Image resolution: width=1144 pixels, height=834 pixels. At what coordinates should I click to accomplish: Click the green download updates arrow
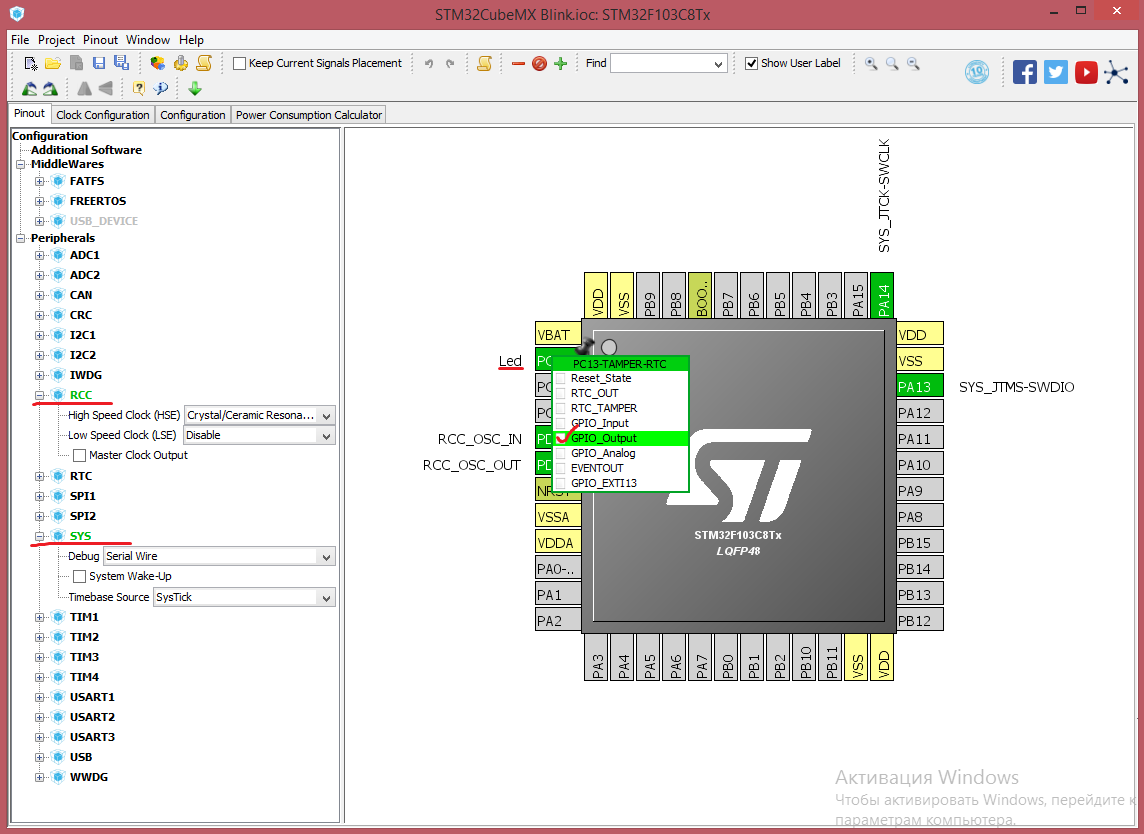(195, 88)
